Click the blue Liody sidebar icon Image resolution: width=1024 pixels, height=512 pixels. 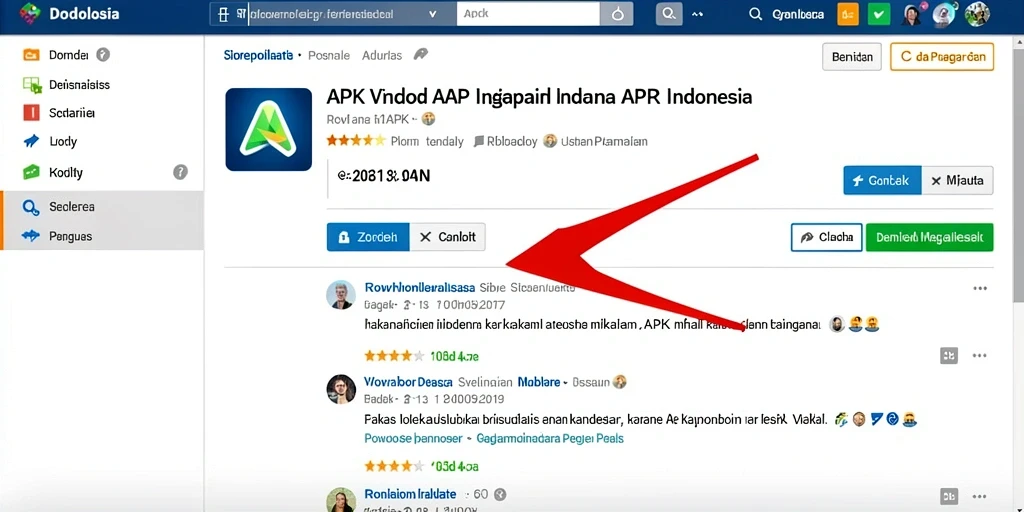click(x=31, y=141)
